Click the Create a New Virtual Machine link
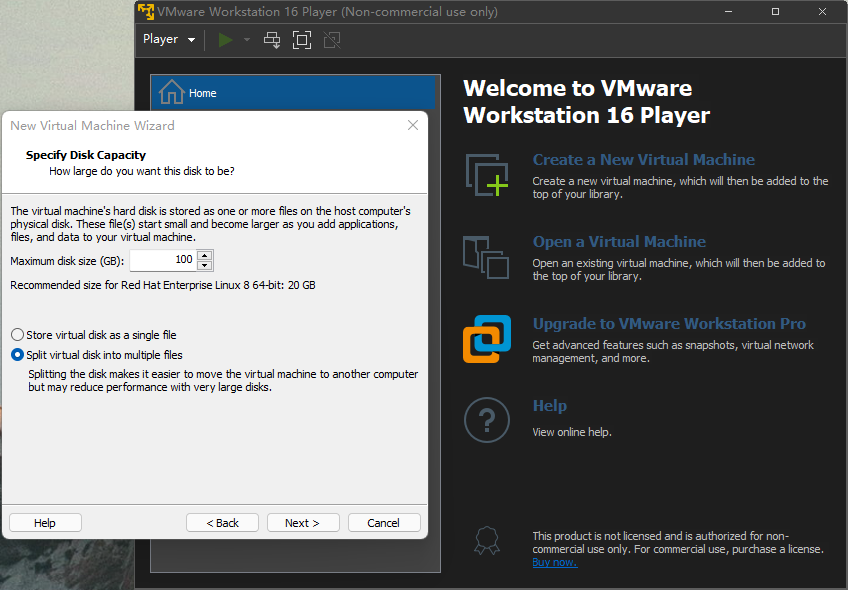848x590 pixels. (644, 160)
